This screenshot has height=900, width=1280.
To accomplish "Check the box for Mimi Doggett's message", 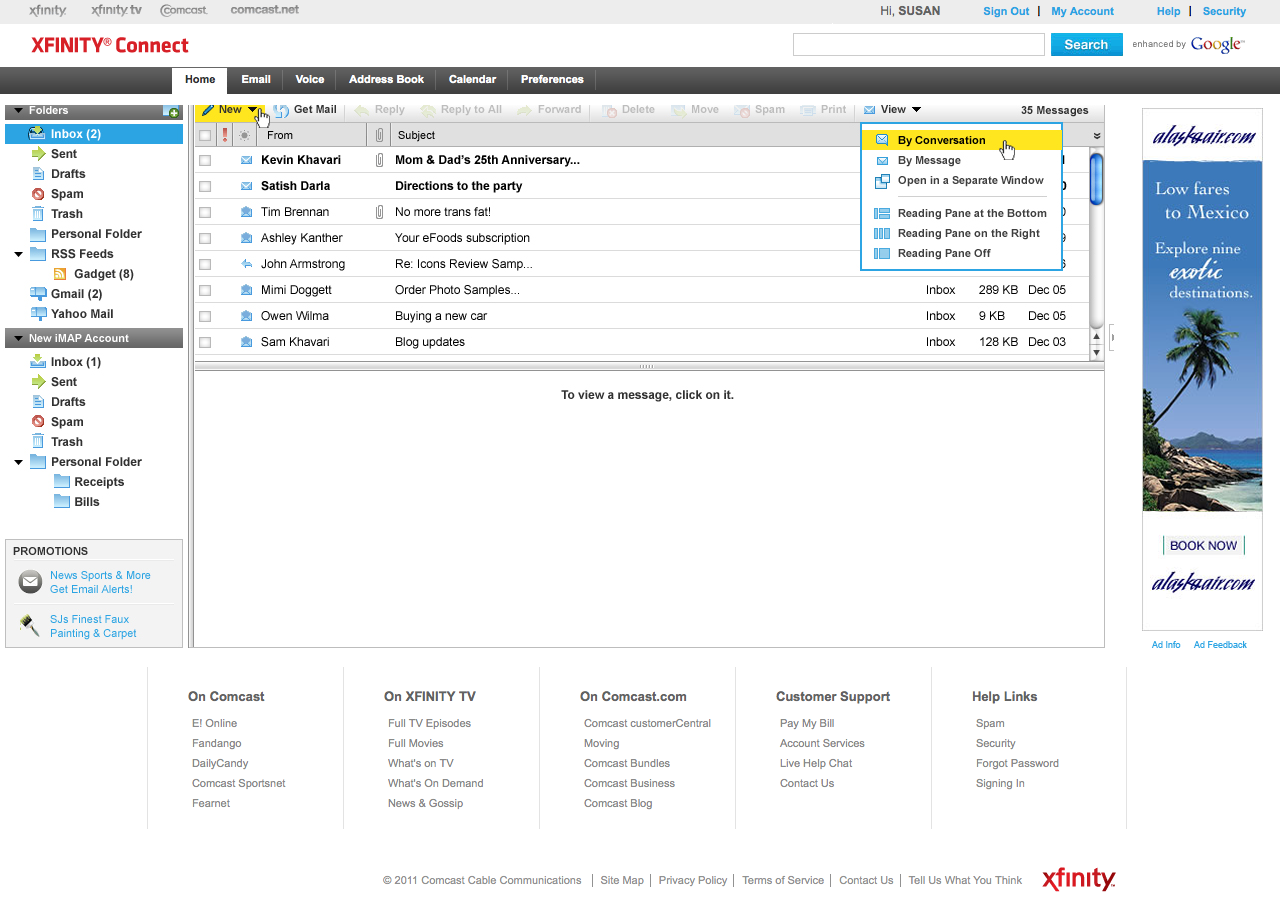I will [x=205, y=290].
